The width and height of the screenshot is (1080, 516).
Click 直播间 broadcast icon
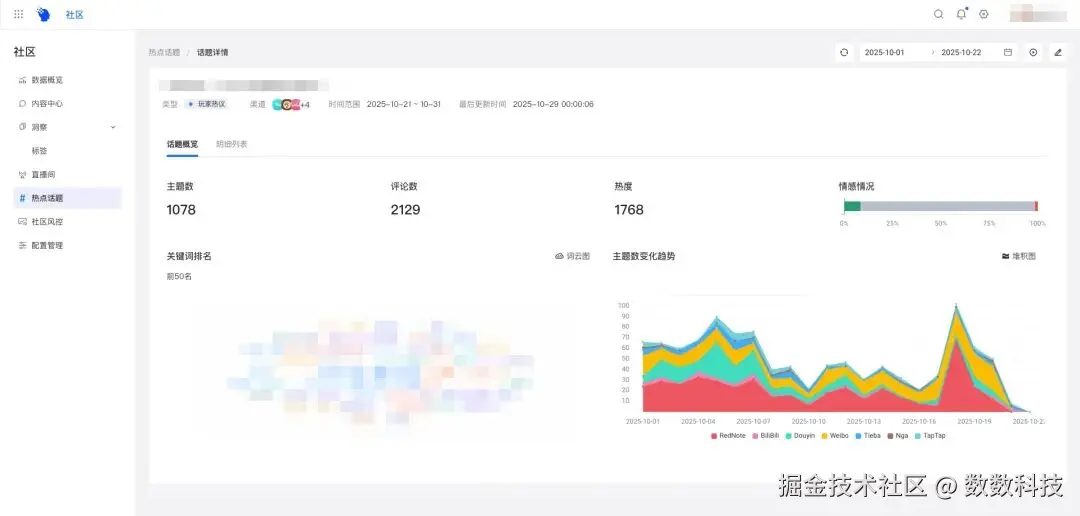[22, 174]
